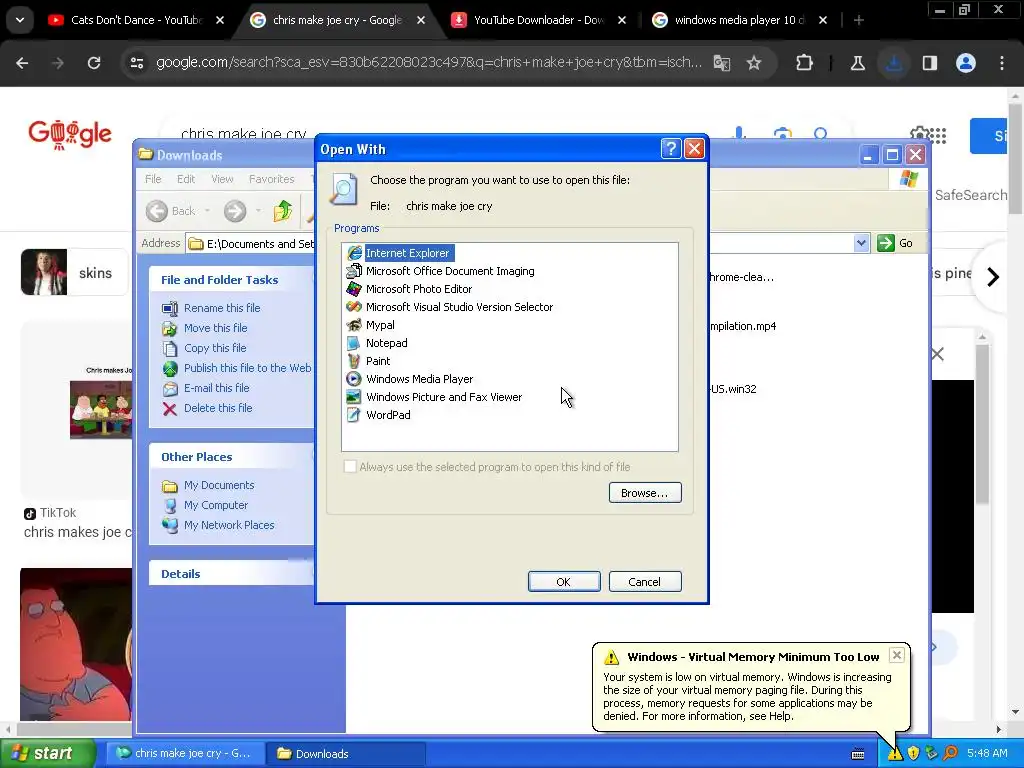
Task: Expand the Details panel header
Action: (x=232, y=573)
